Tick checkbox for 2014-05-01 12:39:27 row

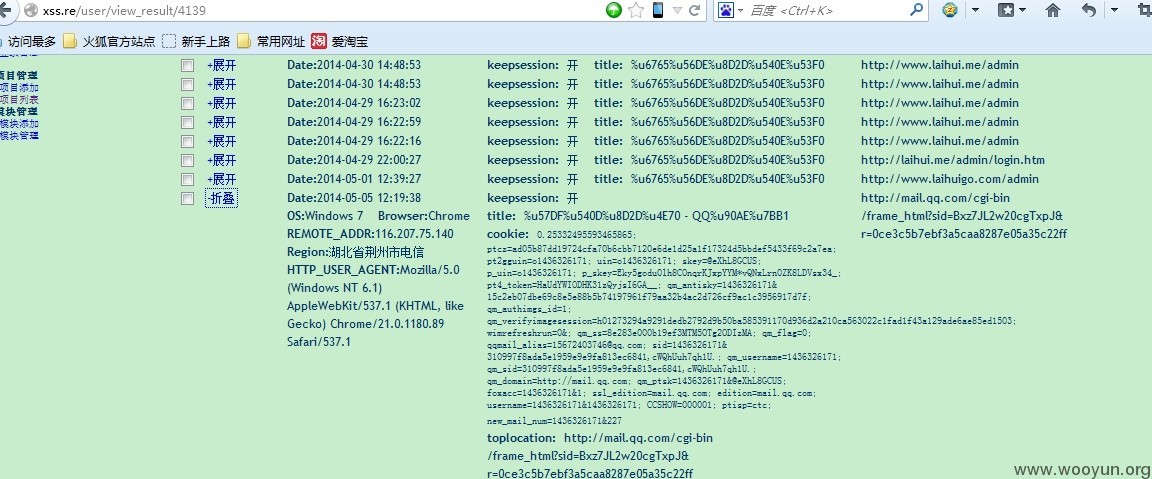click(188, 180)
